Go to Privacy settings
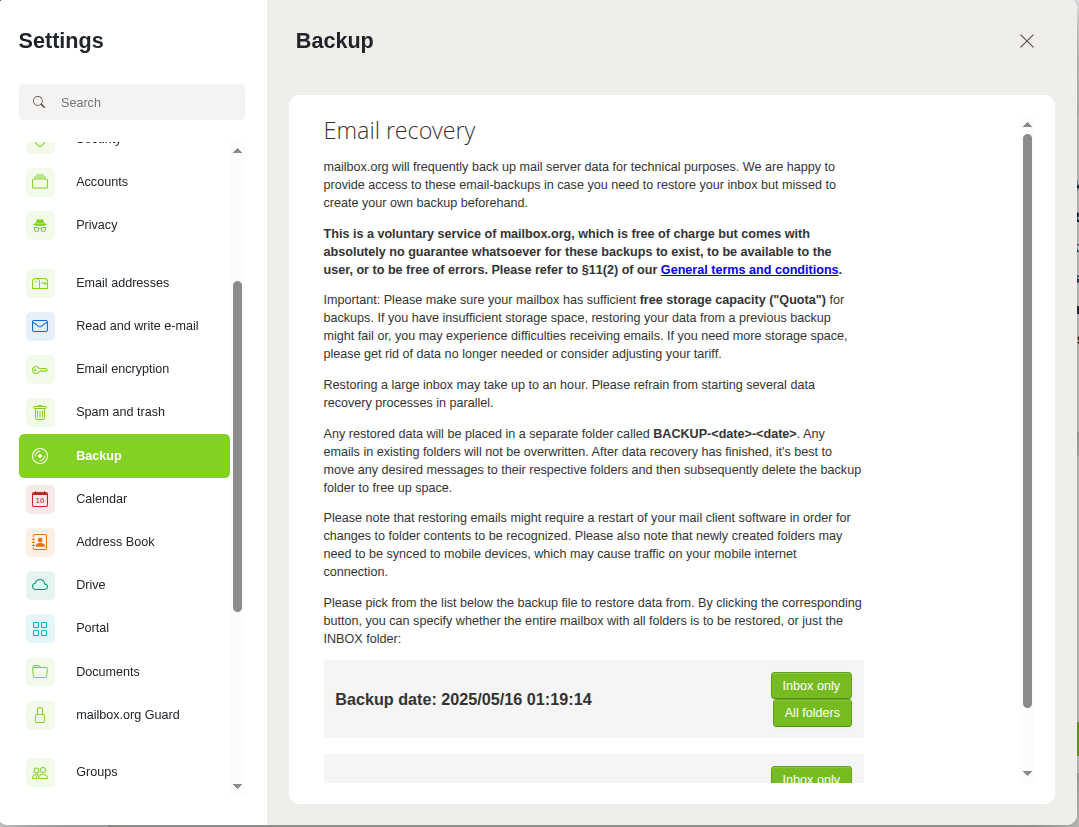The width and height of the screenshot is (1079, 827). pos(125,225)
